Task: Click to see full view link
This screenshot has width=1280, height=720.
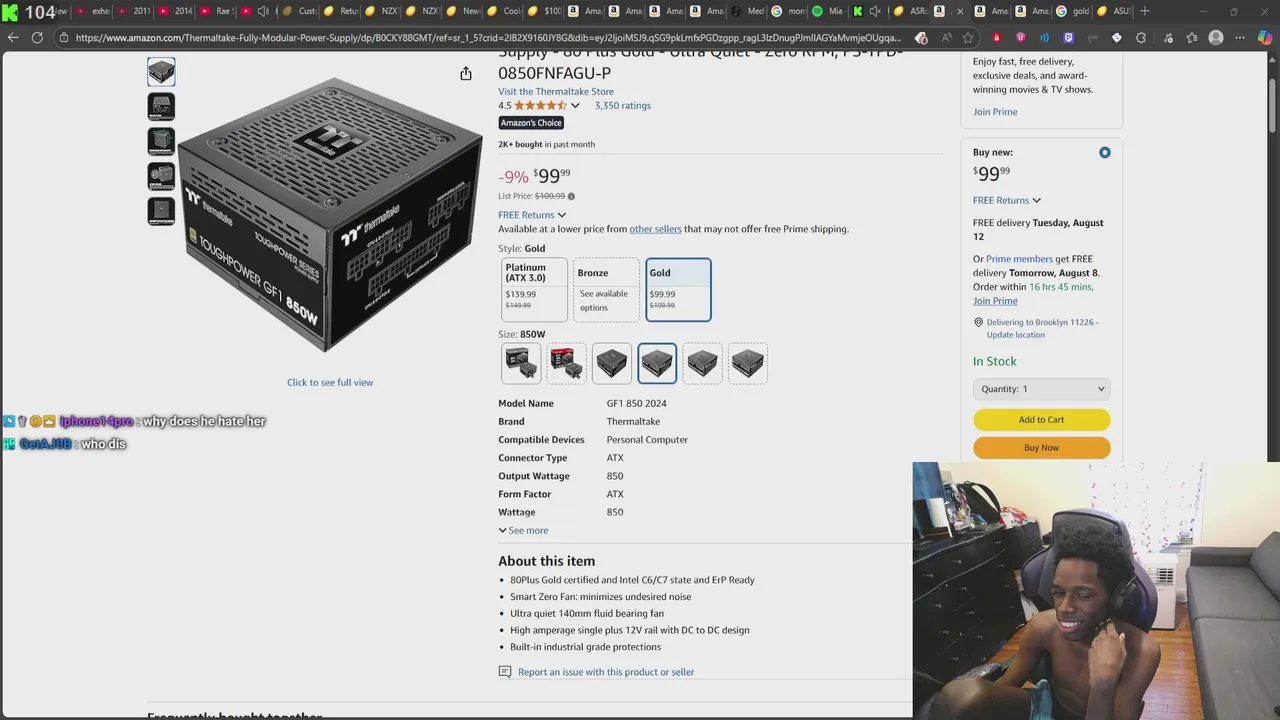Action: coord(330,382)
